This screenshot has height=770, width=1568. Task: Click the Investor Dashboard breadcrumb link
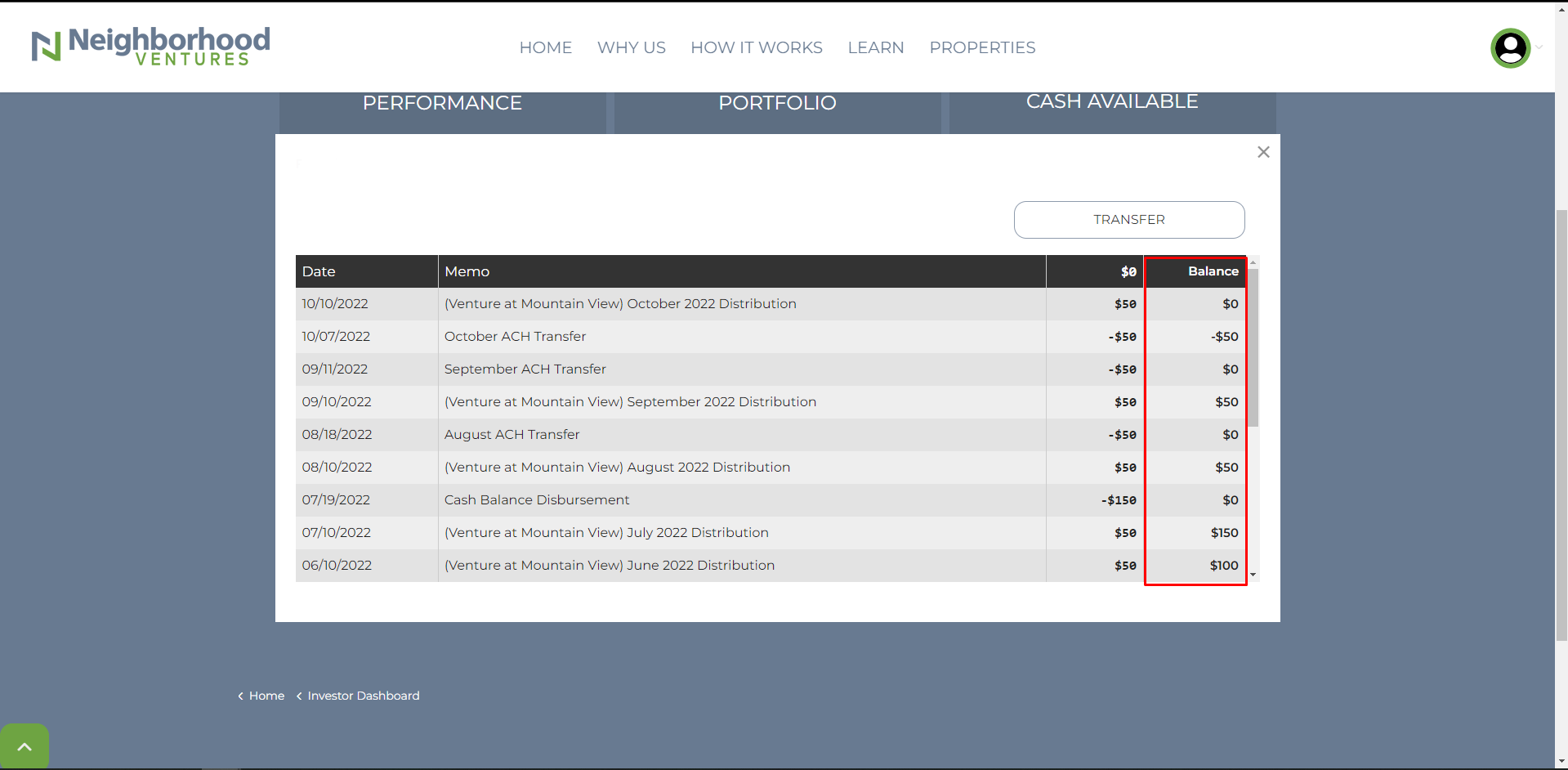click(363, 696)
